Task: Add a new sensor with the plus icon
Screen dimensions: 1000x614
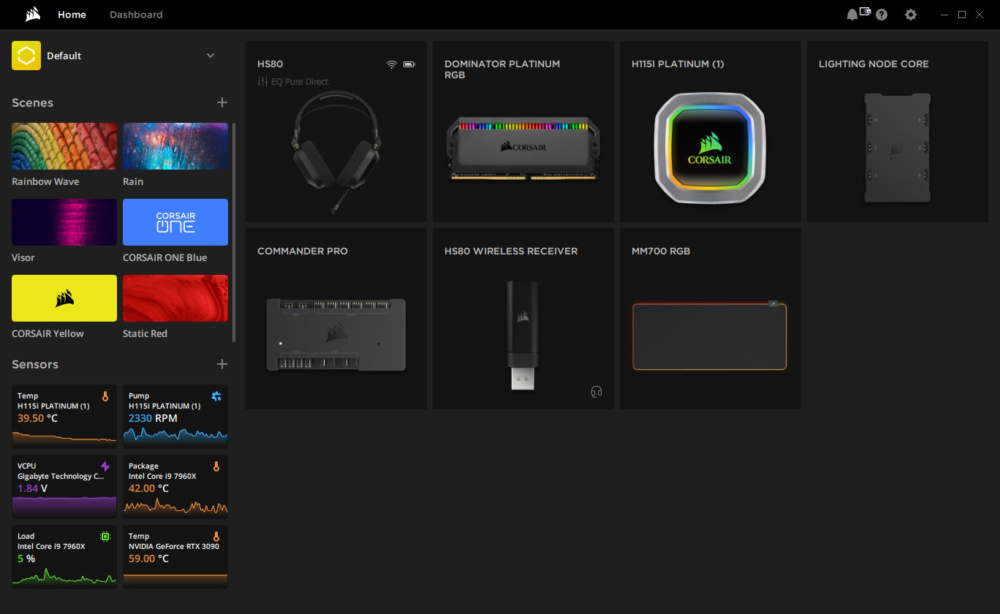Action: (222, 364)
